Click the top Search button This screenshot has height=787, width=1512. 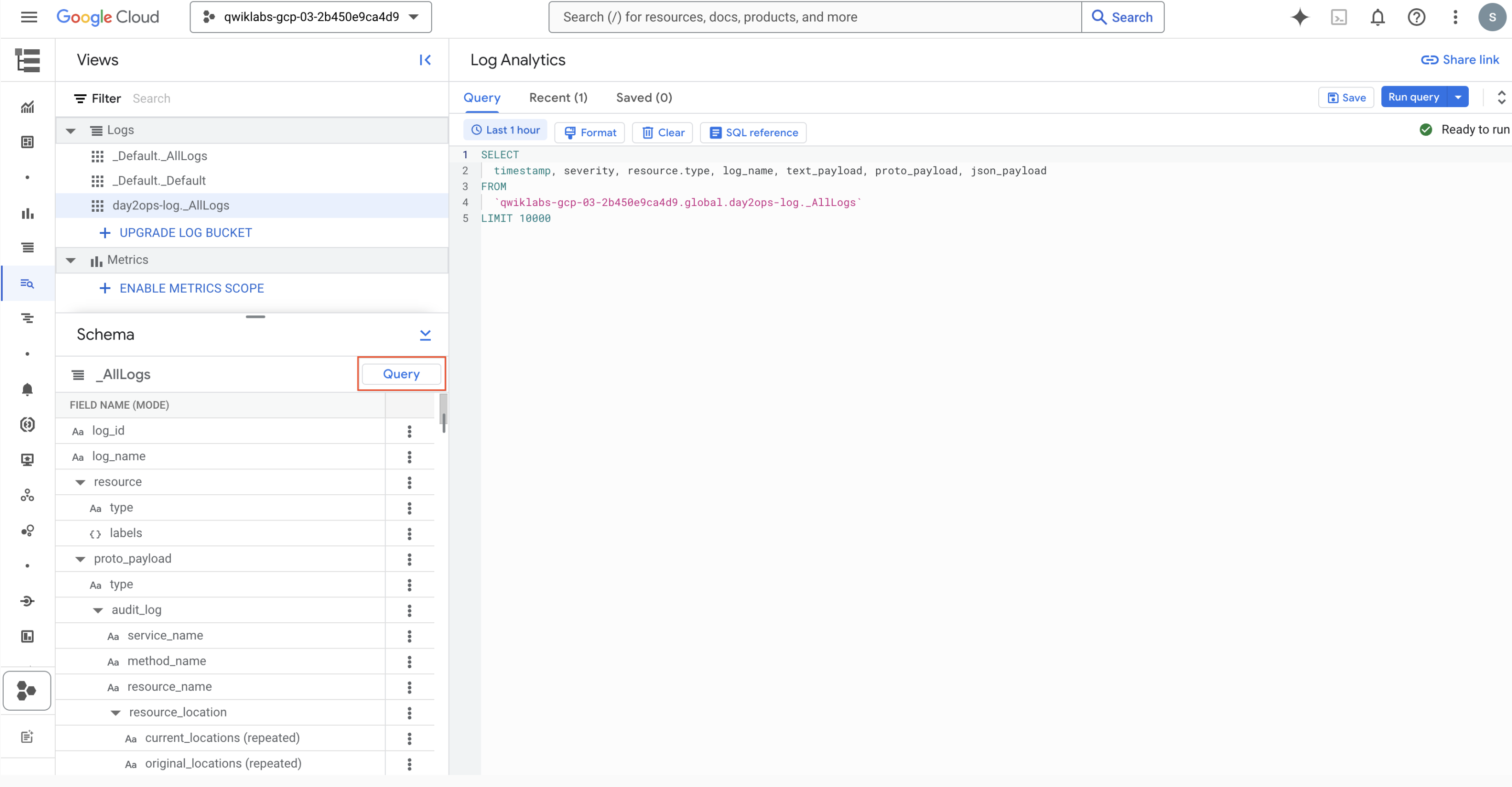pyautogui.click(x=1122, y=17)
